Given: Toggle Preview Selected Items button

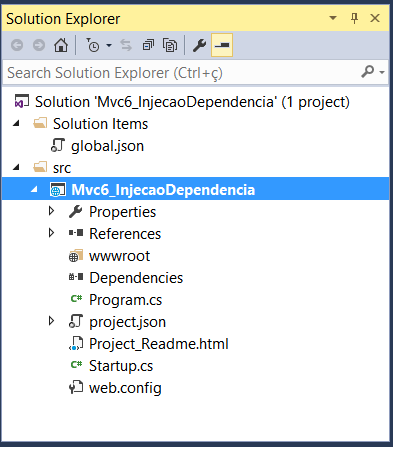Looking at the screenshot, I should pos(222,45).
